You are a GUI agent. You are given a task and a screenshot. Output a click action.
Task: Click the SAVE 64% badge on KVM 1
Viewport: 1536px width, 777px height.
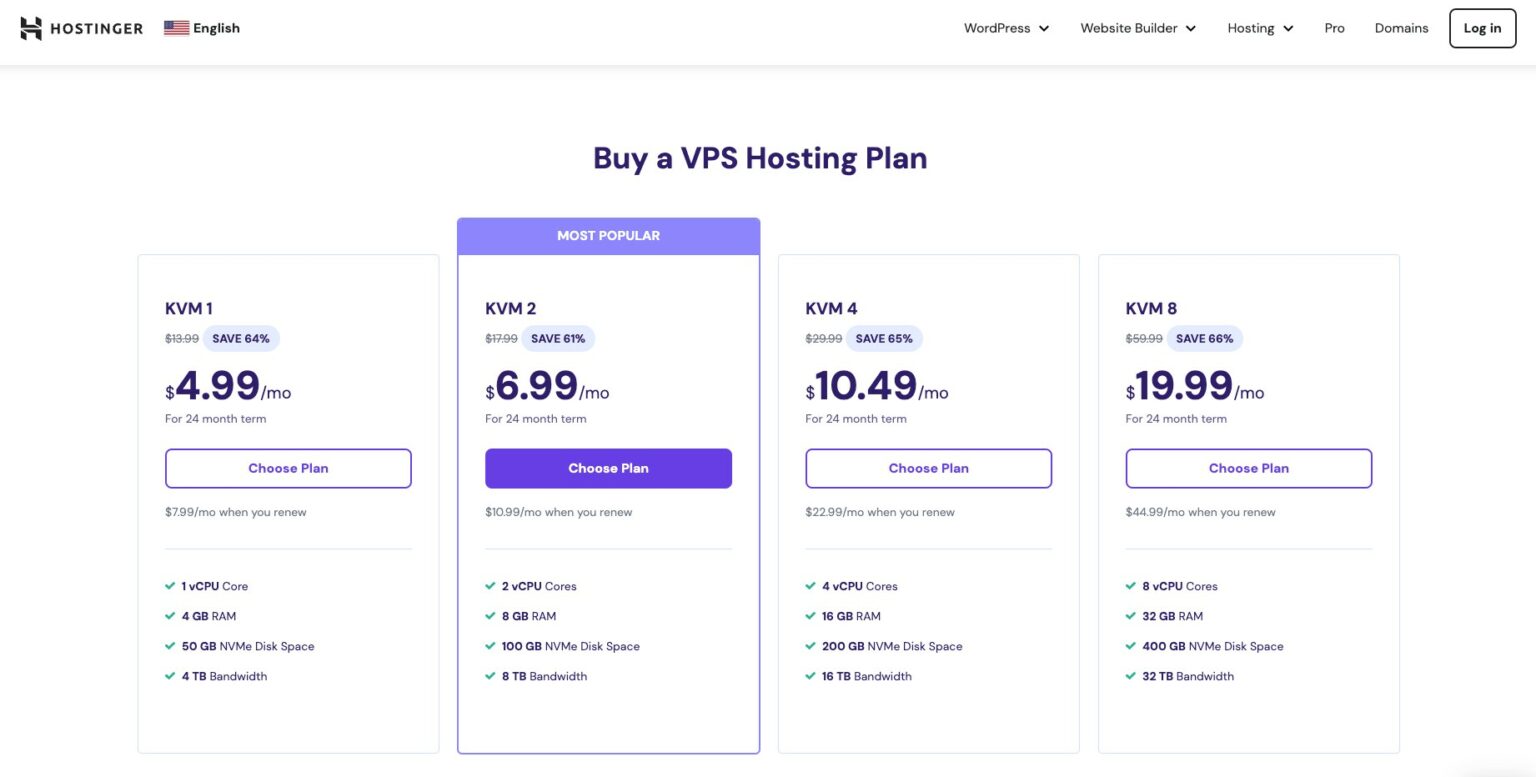tap(241, 338)
